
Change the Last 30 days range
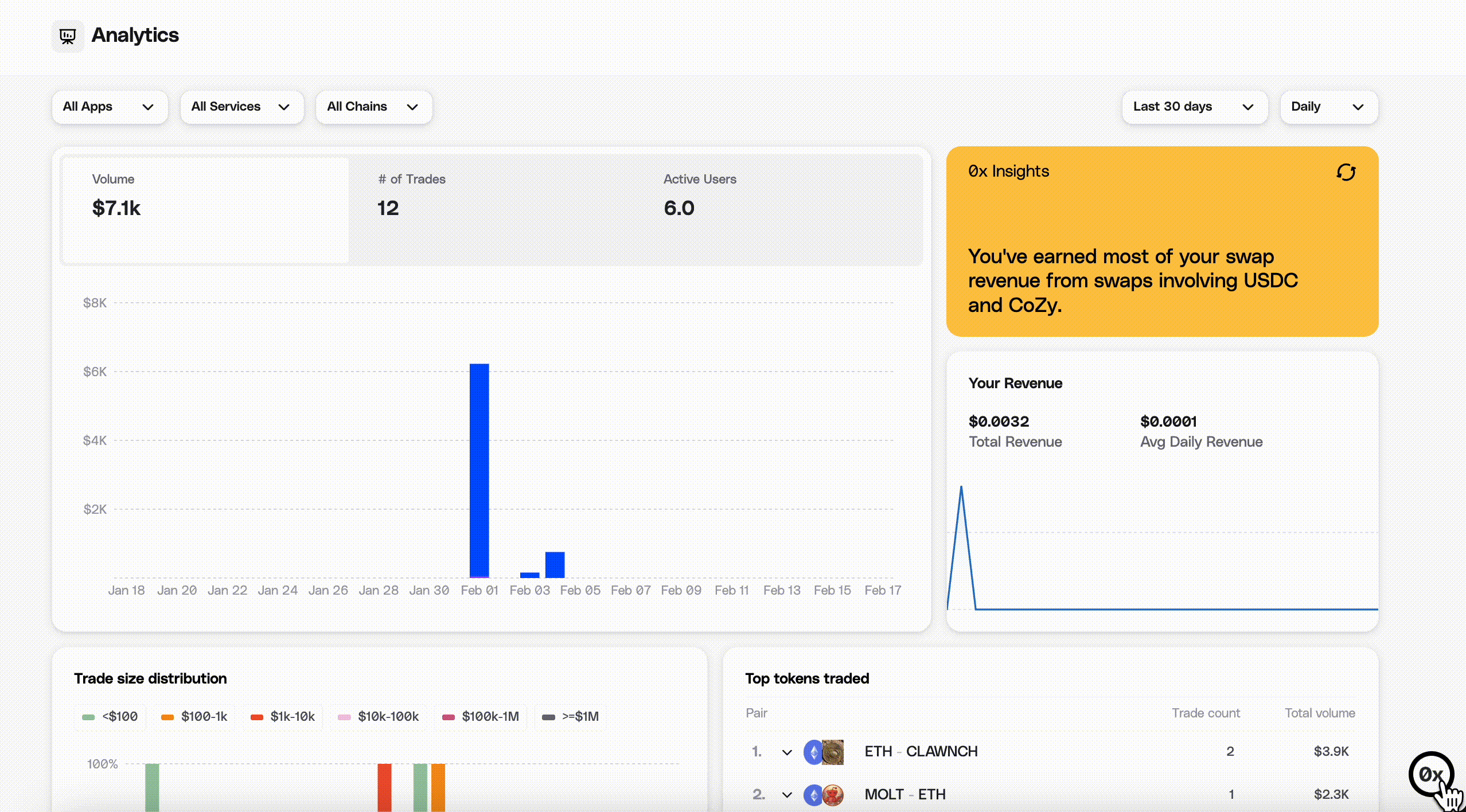[x=1194, y=107]
